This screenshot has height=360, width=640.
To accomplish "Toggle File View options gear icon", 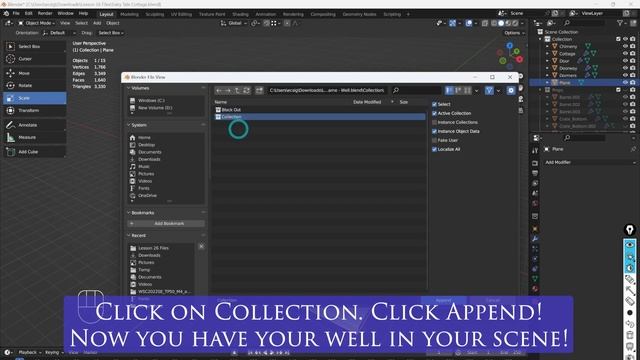I will point(511,90).
